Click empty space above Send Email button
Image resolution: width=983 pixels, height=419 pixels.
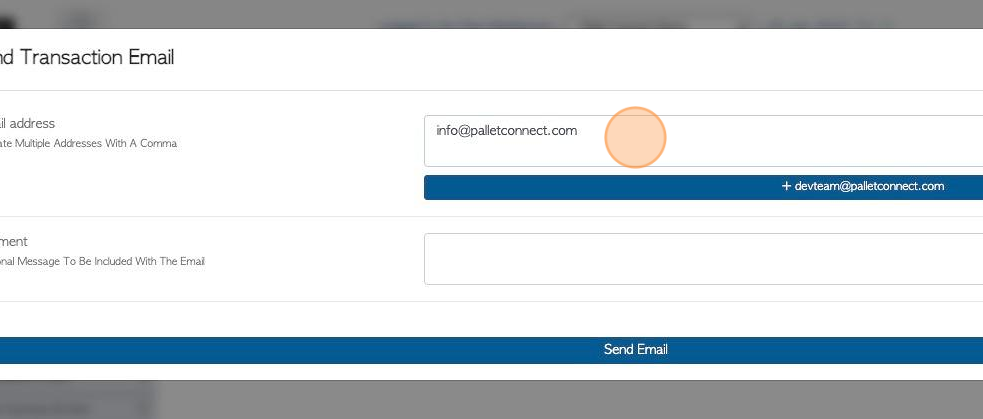coord(492,319)
